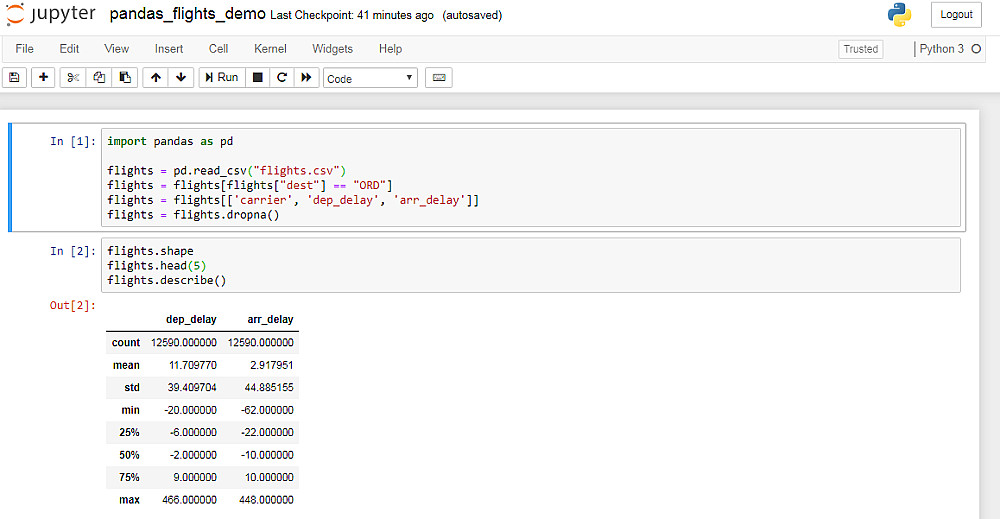Open the File menu
This screenshot has height=519, width=1000.
[x=24, y=49]
